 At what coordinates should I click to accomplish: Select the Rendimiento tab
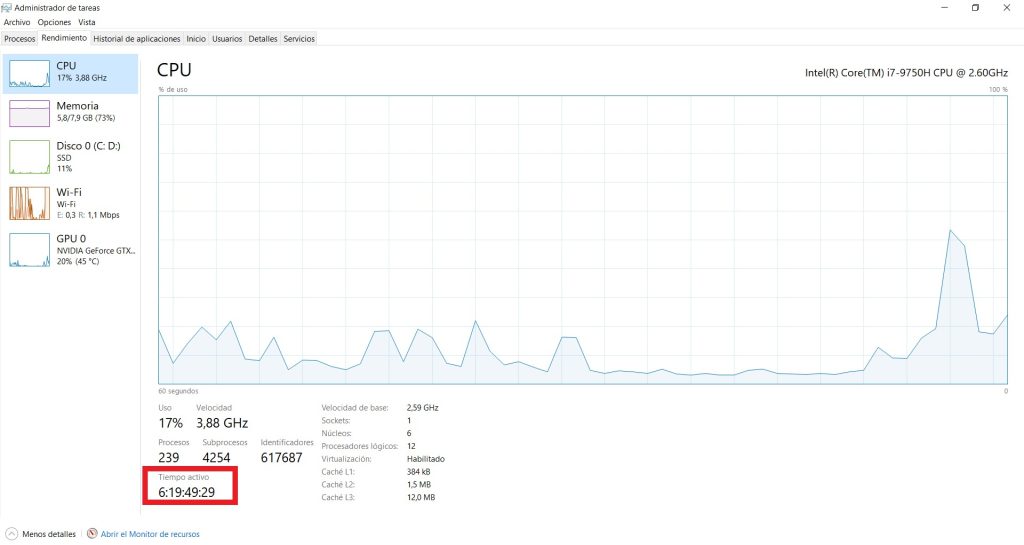63,39
